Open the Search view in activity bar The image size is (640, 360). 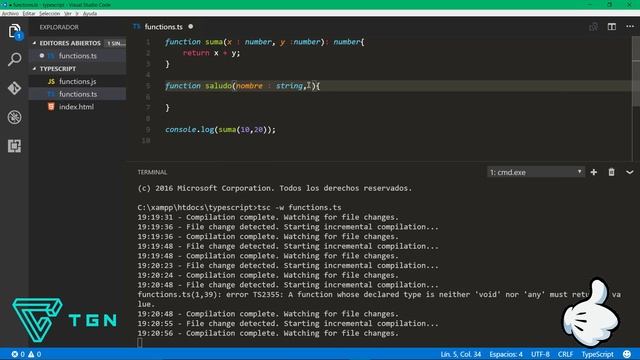pos(14,60)
